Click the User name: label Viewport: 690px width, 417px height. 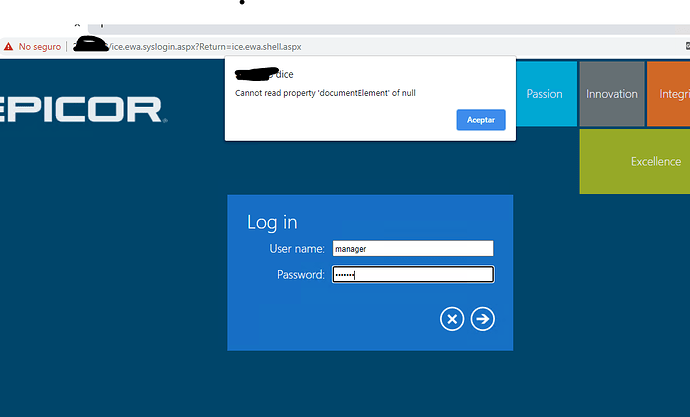tap(297, 249)
